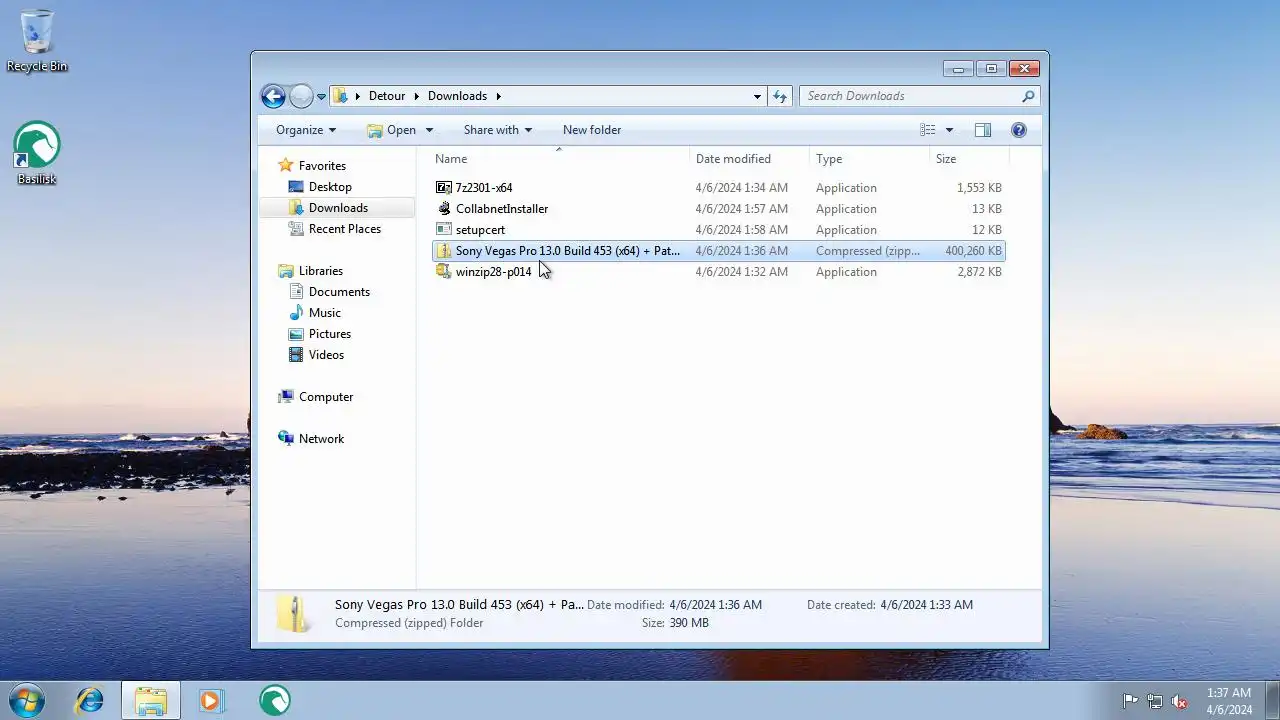
Task: Expand the address bar history dropdown
Action: (757, 97)
